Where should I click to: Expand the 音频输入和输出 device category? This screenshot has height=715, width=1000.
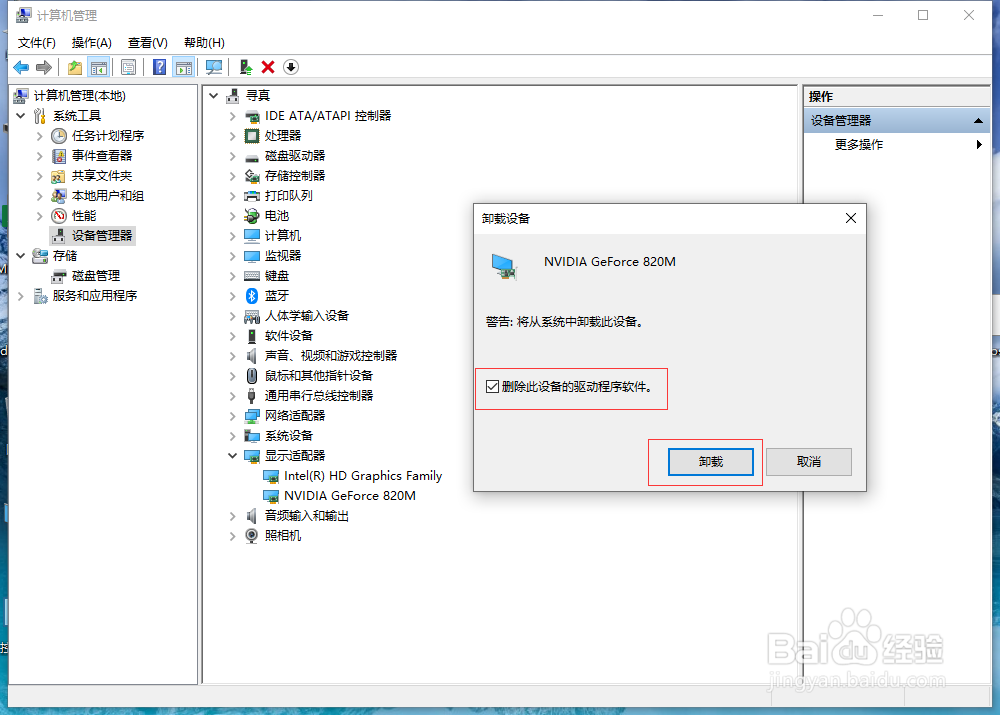click(232, 516)
